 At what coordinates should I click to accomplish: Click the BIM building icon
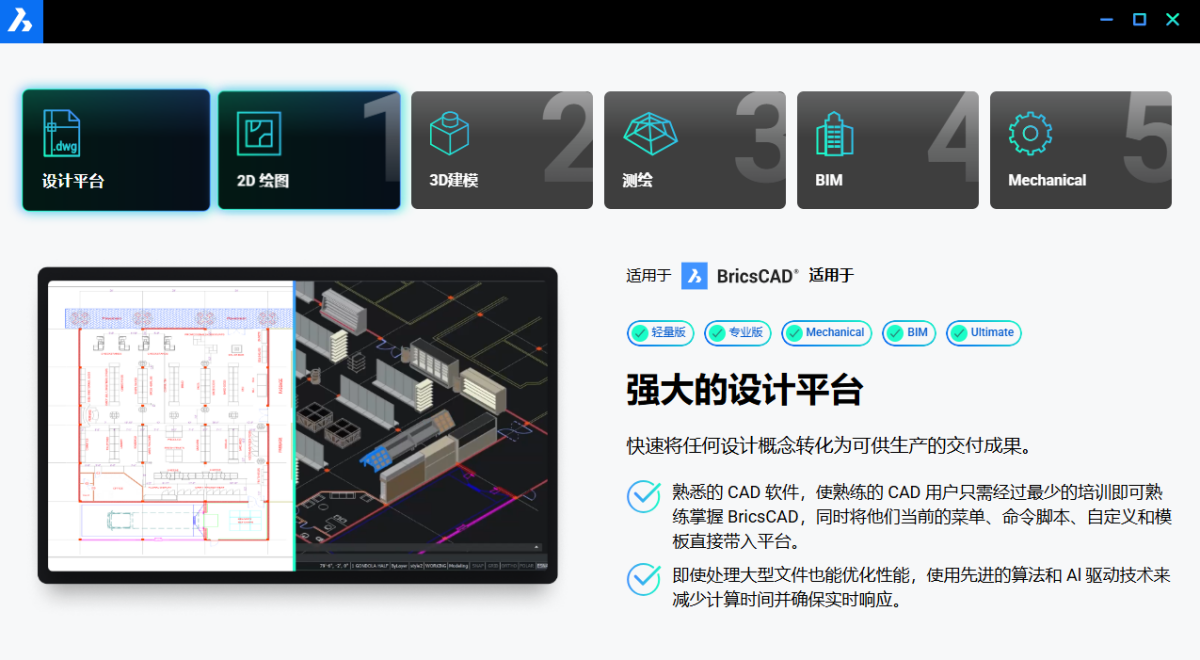click(833, 133)
